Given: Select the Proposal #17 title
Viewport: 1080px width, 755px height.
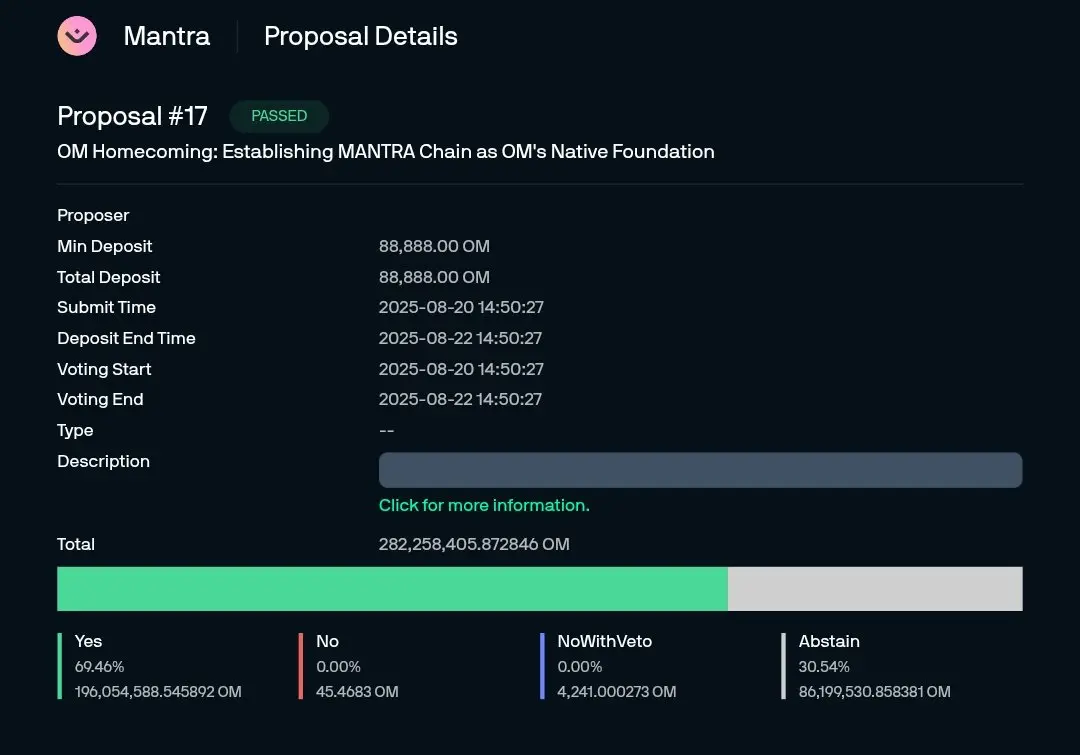Looking at the screenshot, I should point(132,116).
